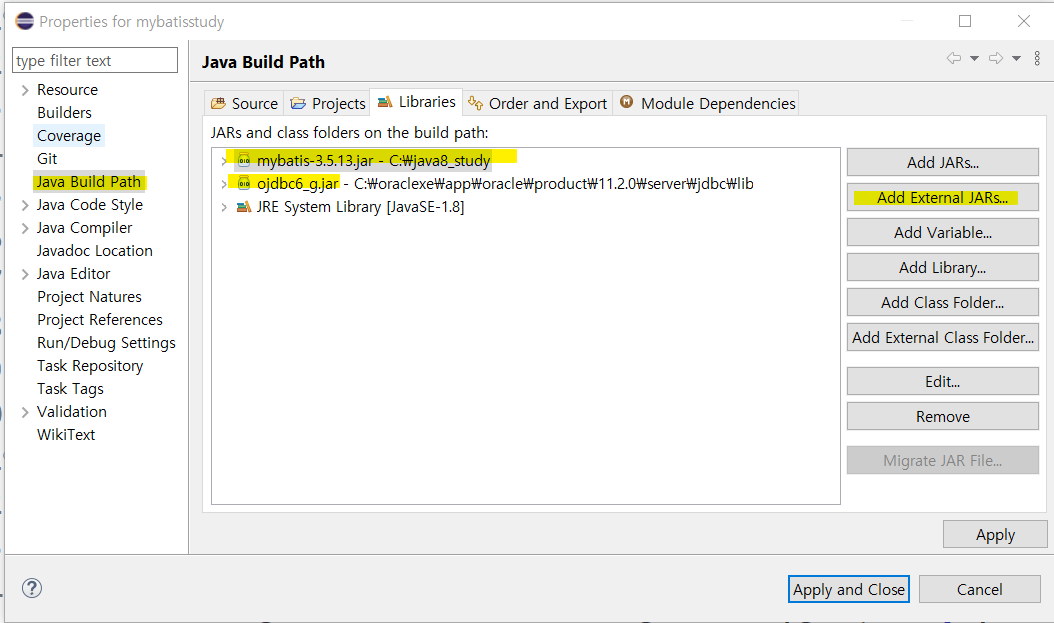Click the Add Library... button
The image size is (1054, 623).
tap(942, 267)
